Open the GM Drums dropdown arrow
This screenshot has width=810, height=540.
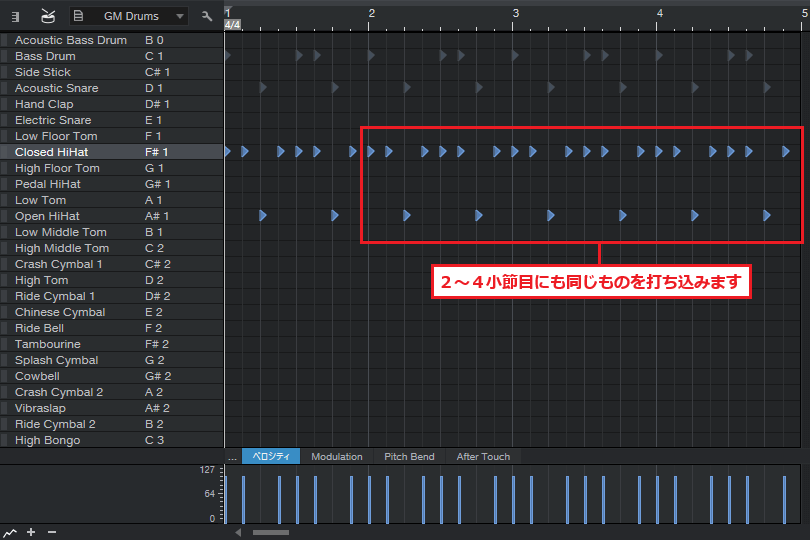179,16
